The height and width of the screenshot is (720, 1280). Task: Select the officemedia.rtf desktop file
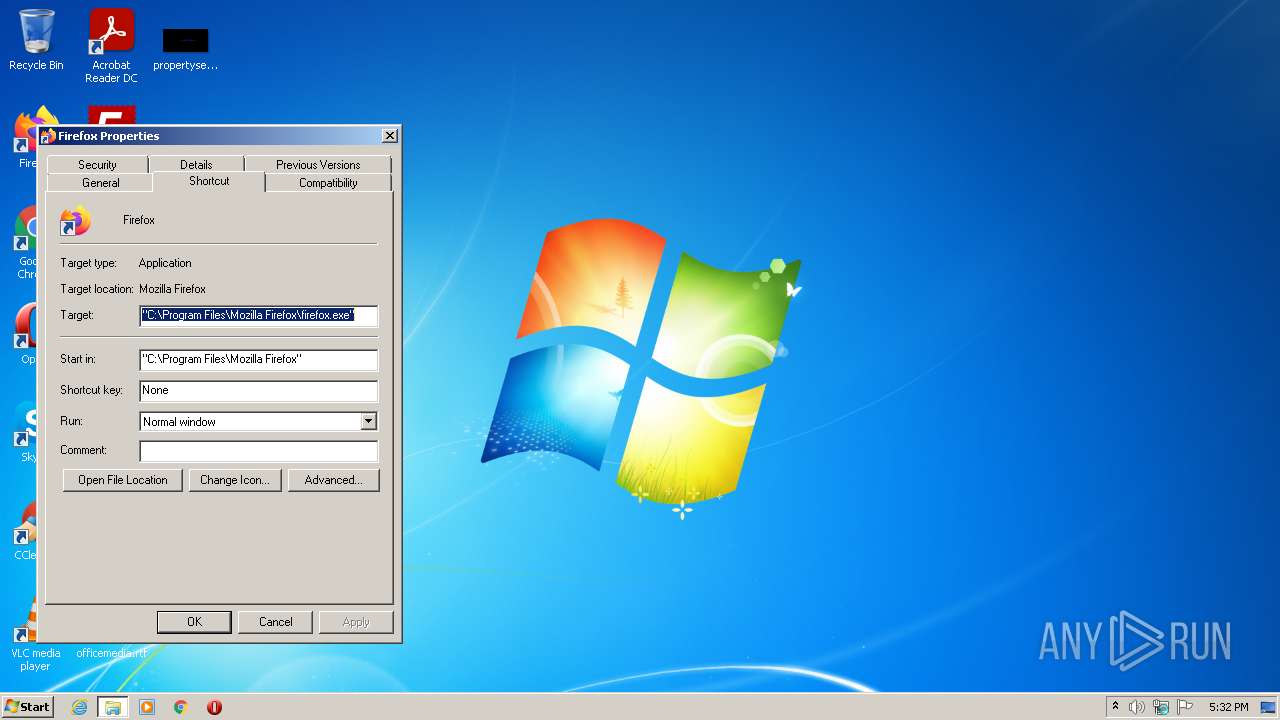coord(111,653)
